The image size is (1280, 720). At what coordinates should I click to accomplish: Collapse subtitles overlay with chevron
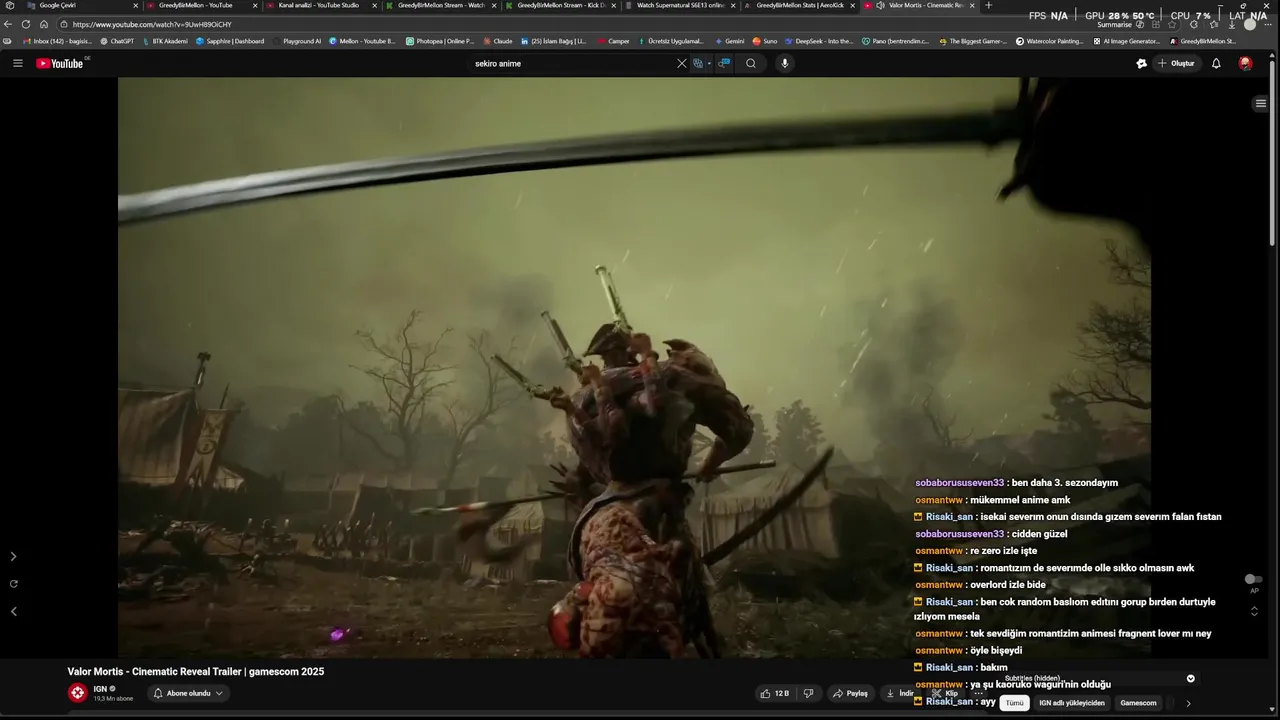[x=1190, y=678]
